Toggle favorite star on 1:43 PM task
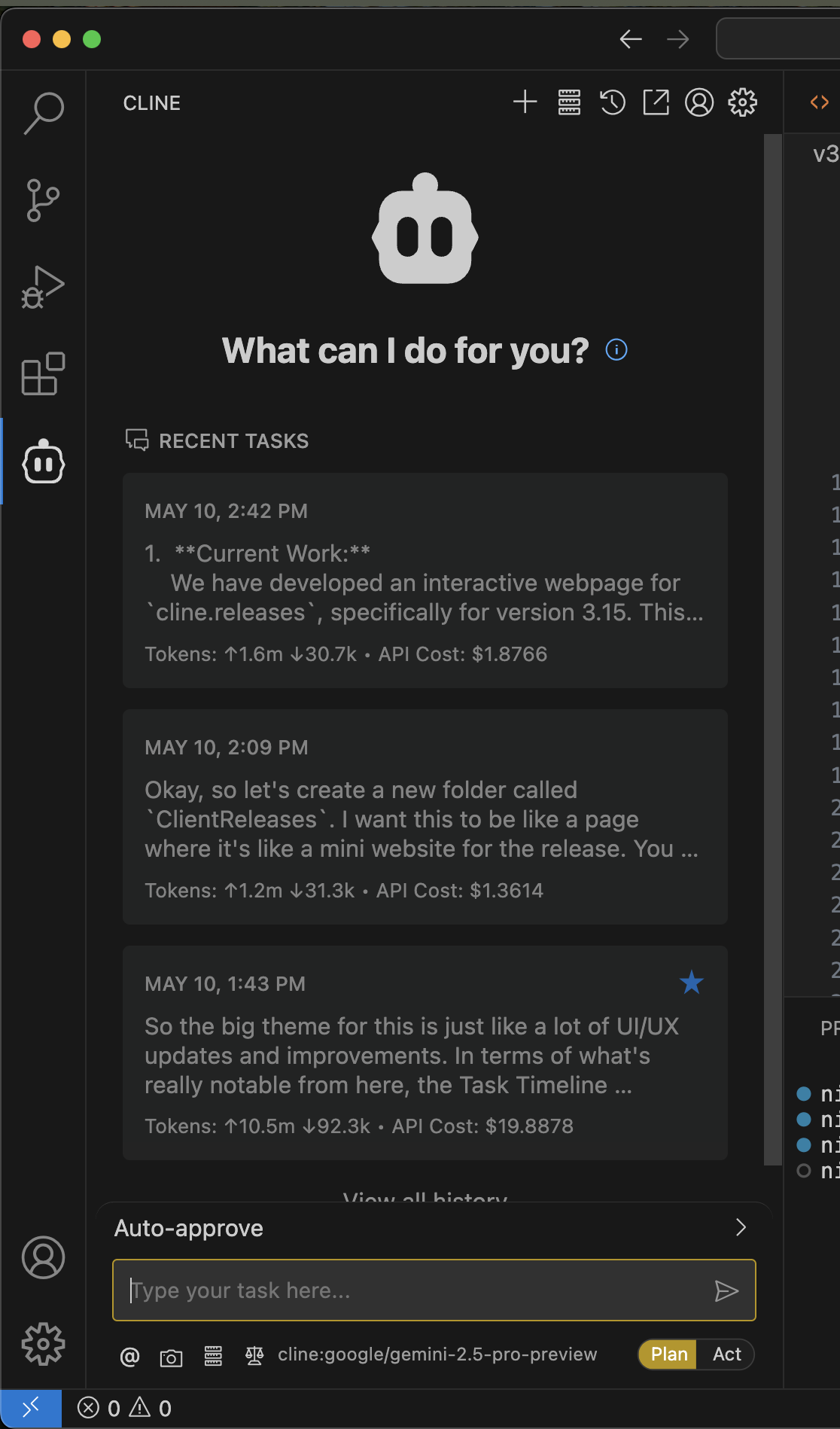Viewport: 840px width, 1429px height. (691, 983)
